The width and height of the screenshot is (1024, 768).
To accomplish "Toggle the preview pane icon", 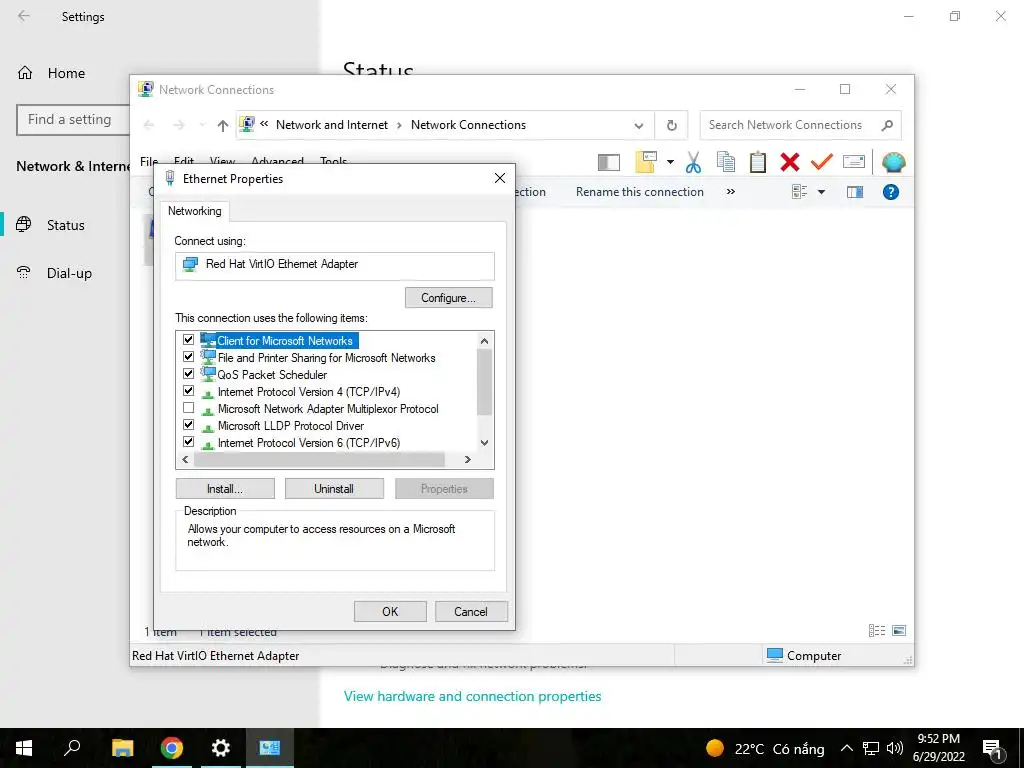I will point(855,192).
